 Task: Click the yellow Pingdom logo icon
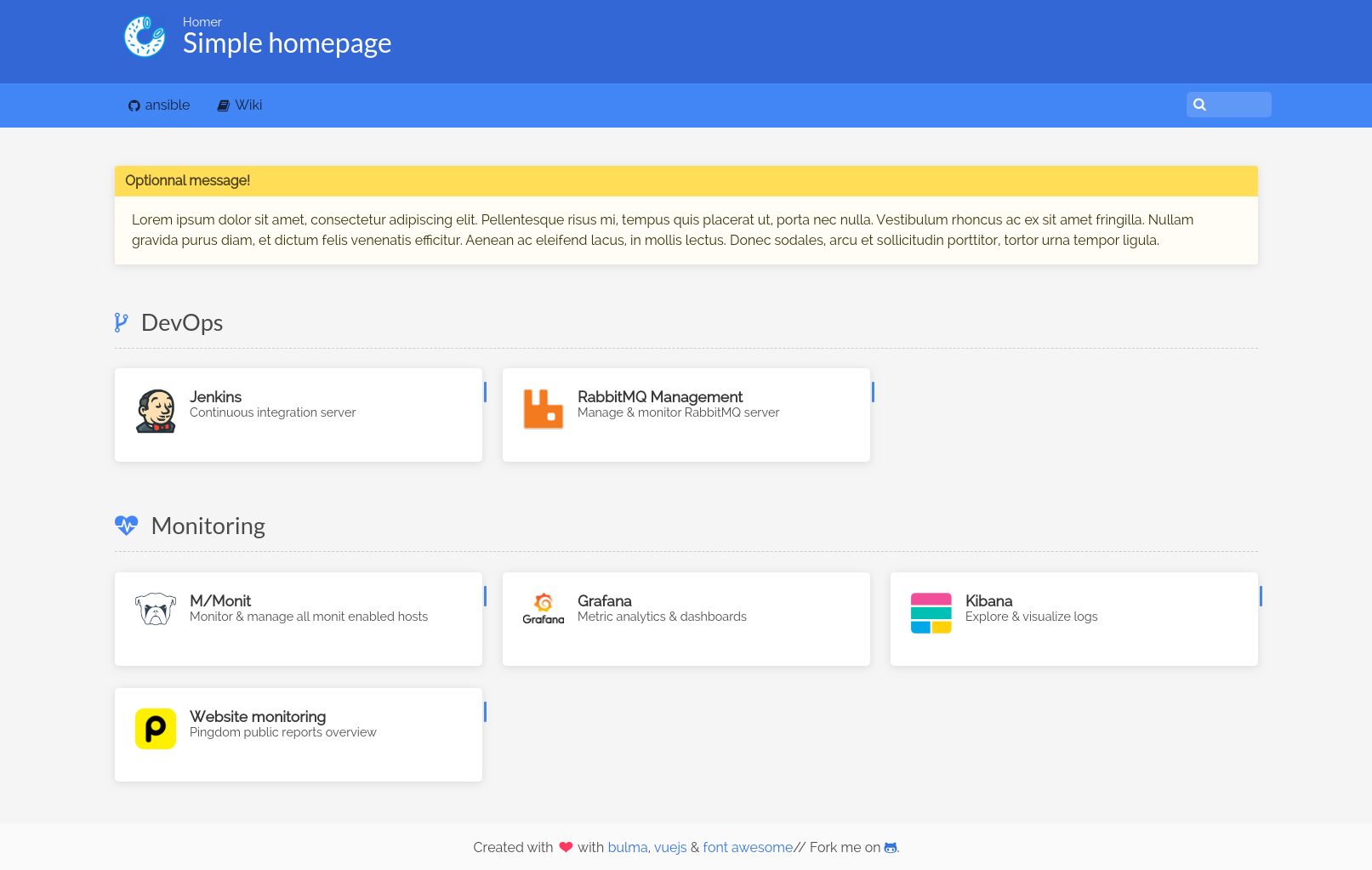pos(156,729)
